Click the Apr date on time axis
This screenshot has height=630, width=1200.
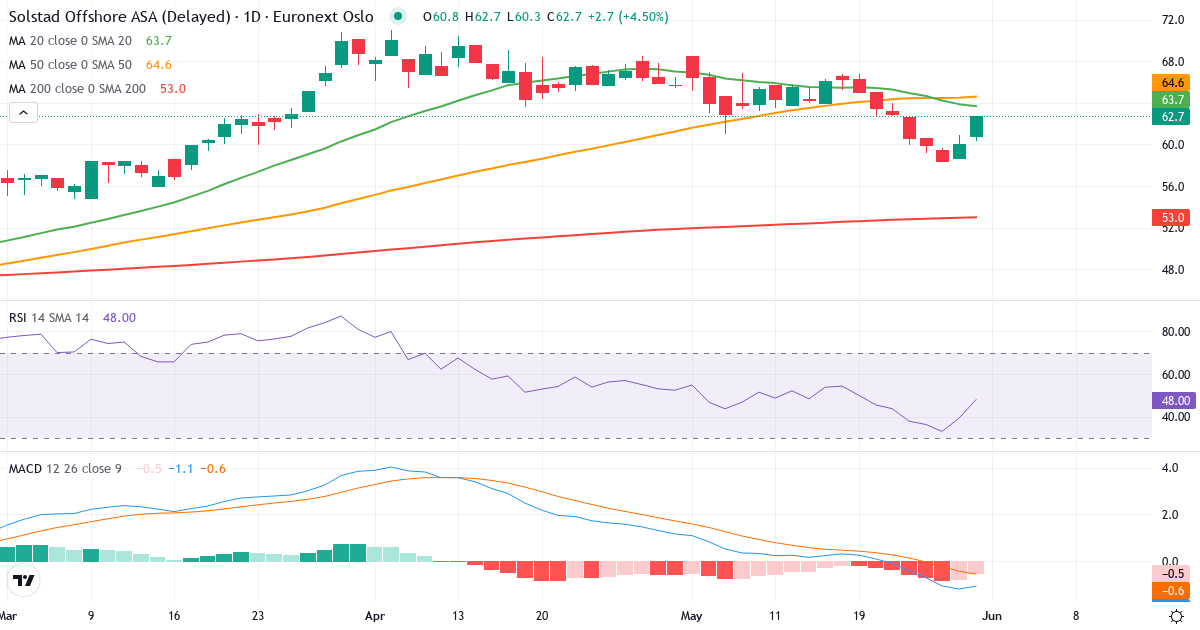tap(375, 616)
